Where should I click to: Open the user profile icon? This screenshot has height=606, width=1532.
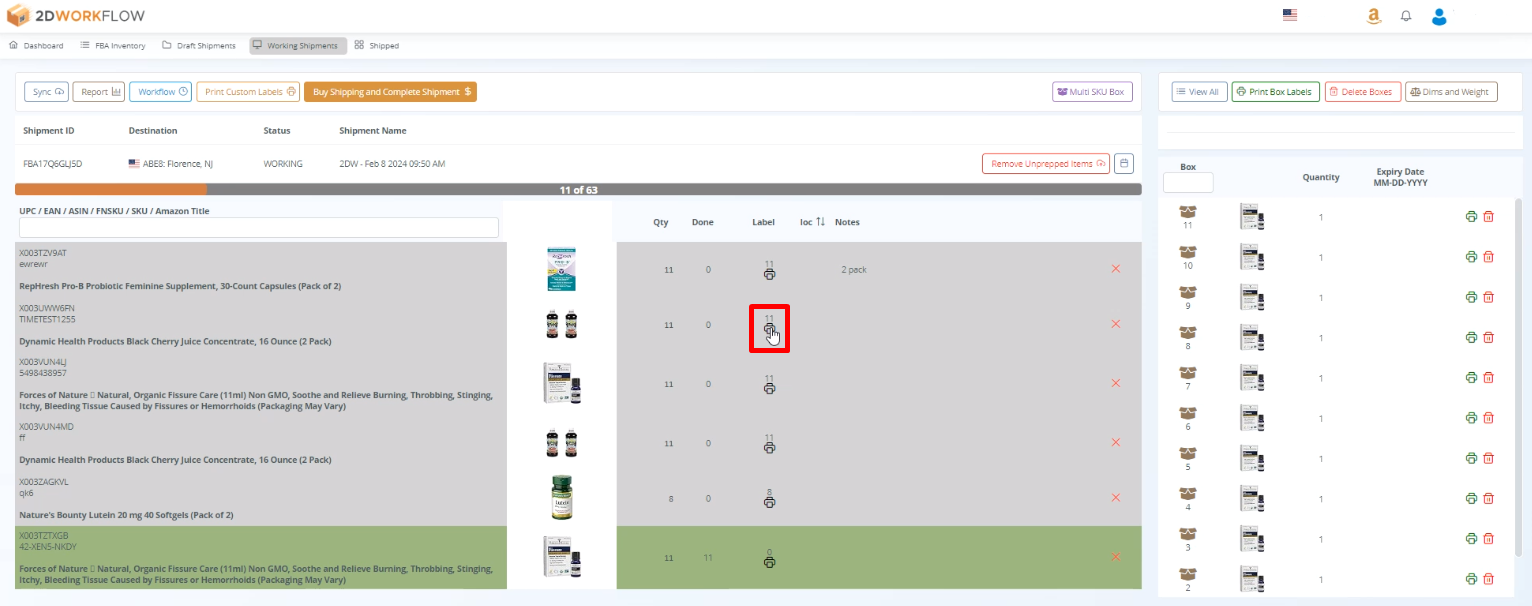pos(1438,16)
